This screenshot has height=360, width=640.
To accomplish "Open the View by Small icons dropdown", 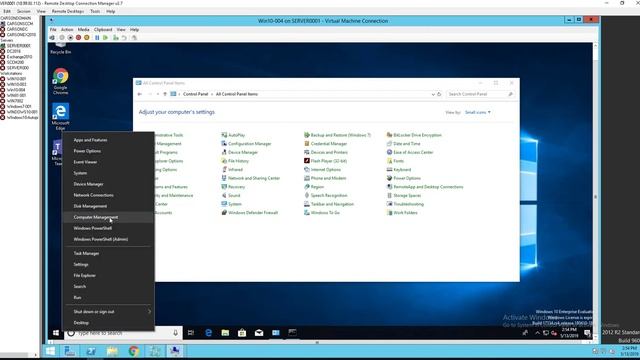I will [x=478, y=112].
